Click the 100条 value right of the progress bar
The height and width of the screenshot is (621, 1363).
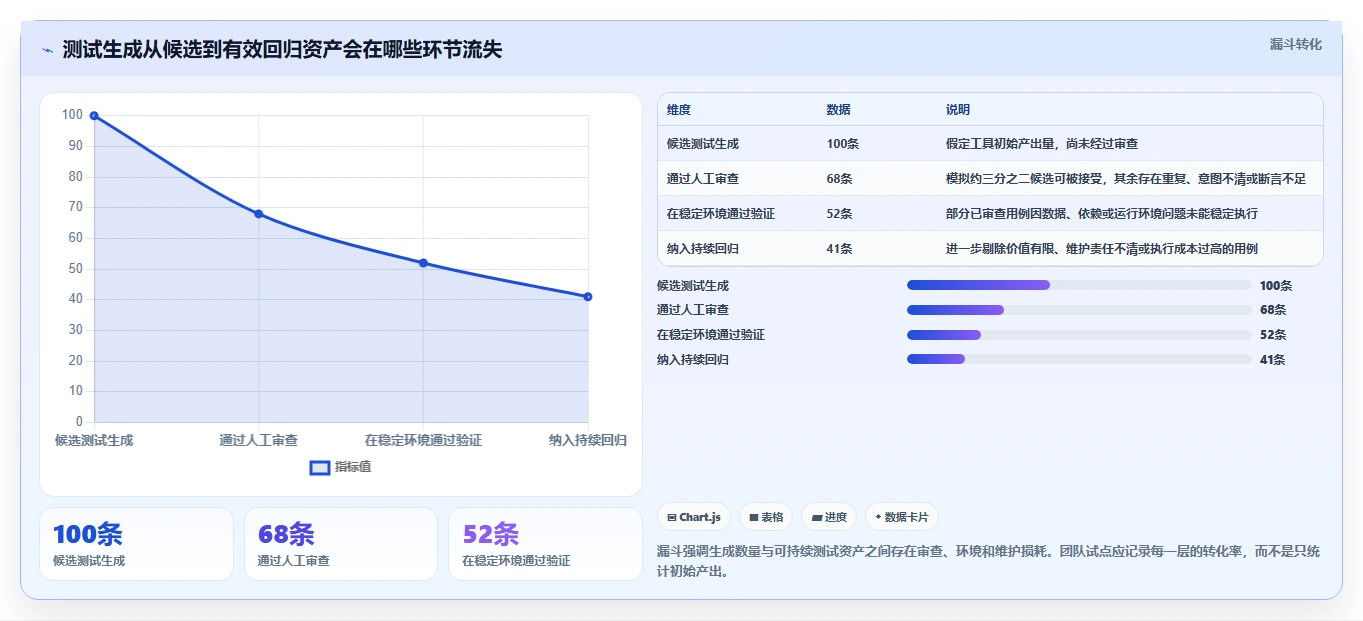(x=1276, y=285)
